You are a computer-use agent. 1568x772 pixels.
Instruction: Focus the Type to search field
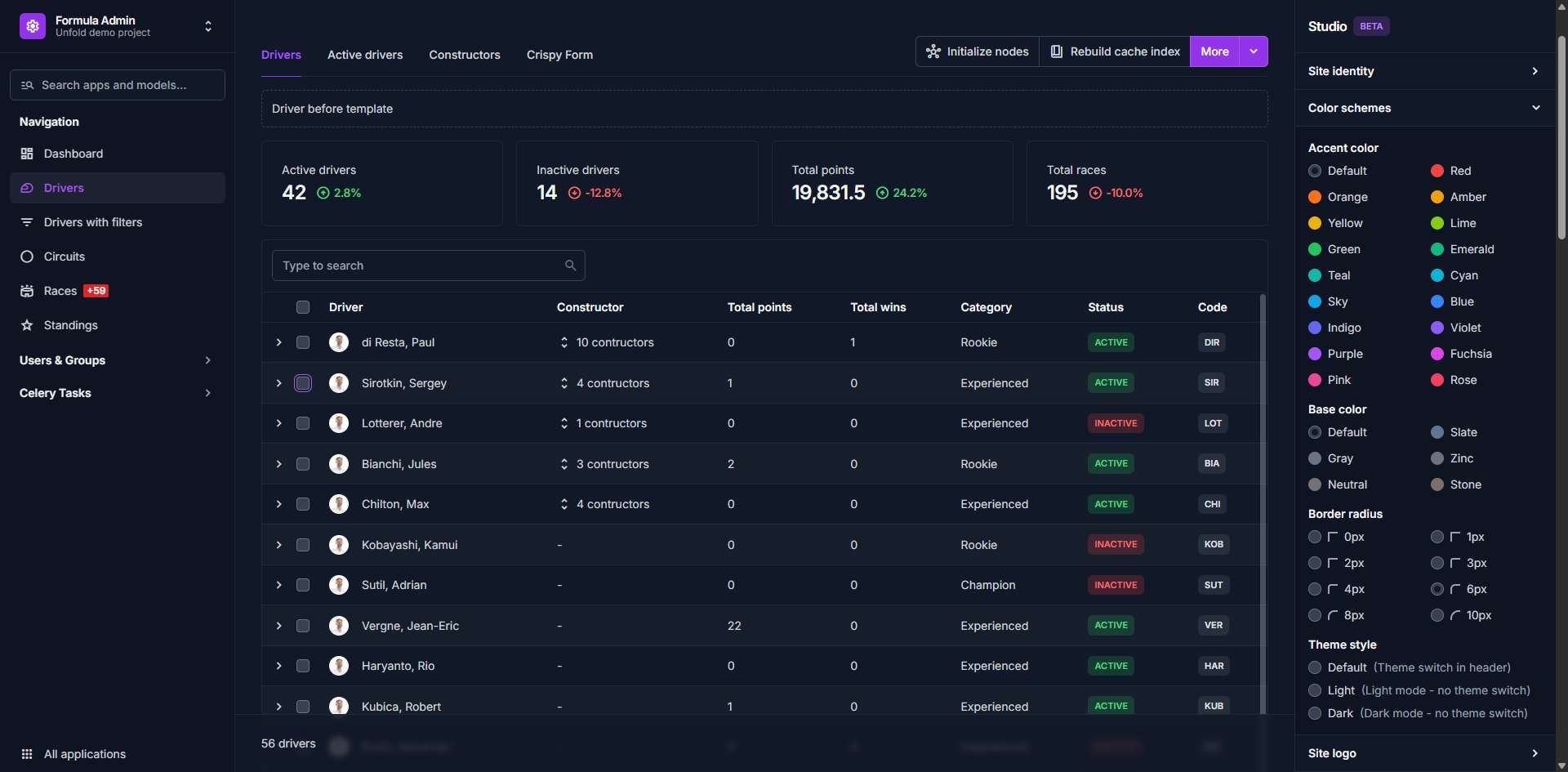point(429,266)
